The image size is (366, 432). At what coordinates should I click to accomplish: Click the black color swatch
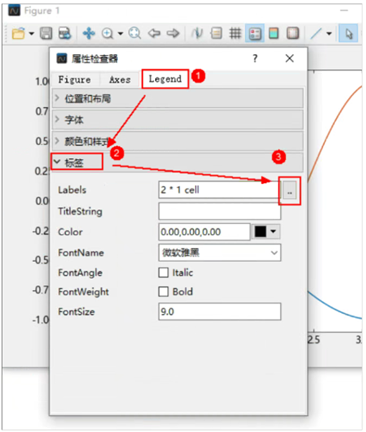(260, 232)
